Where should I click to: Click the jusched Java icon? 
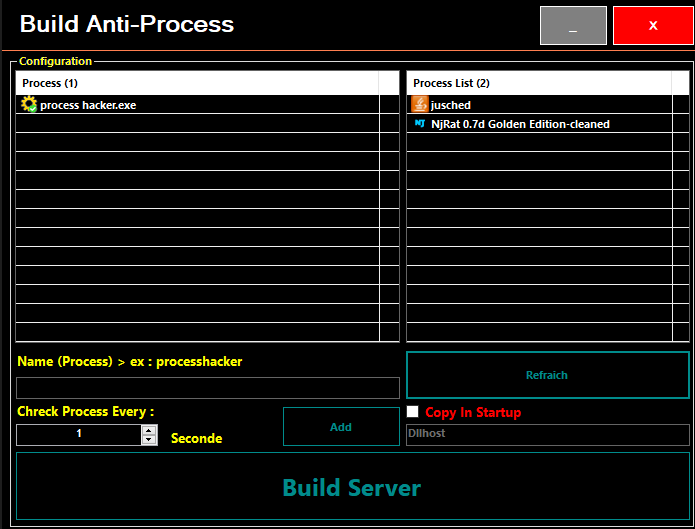(420, 104)
